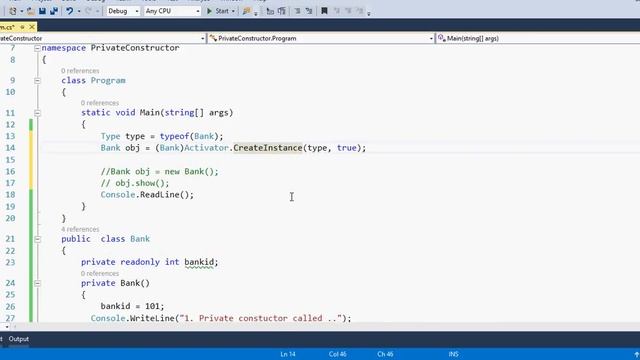
Task: Click the 0 references link above private Bank()
Action: 100,273
